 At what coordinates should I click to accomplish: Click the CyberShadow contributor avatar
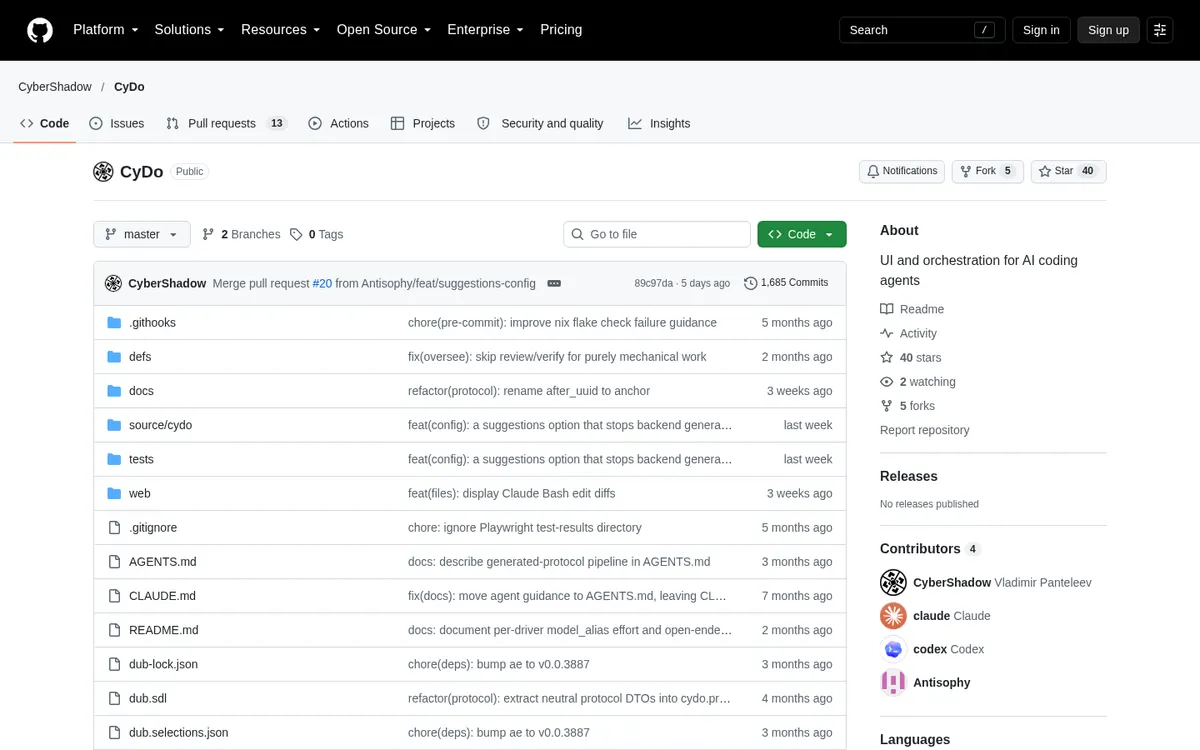coord(893,582)
